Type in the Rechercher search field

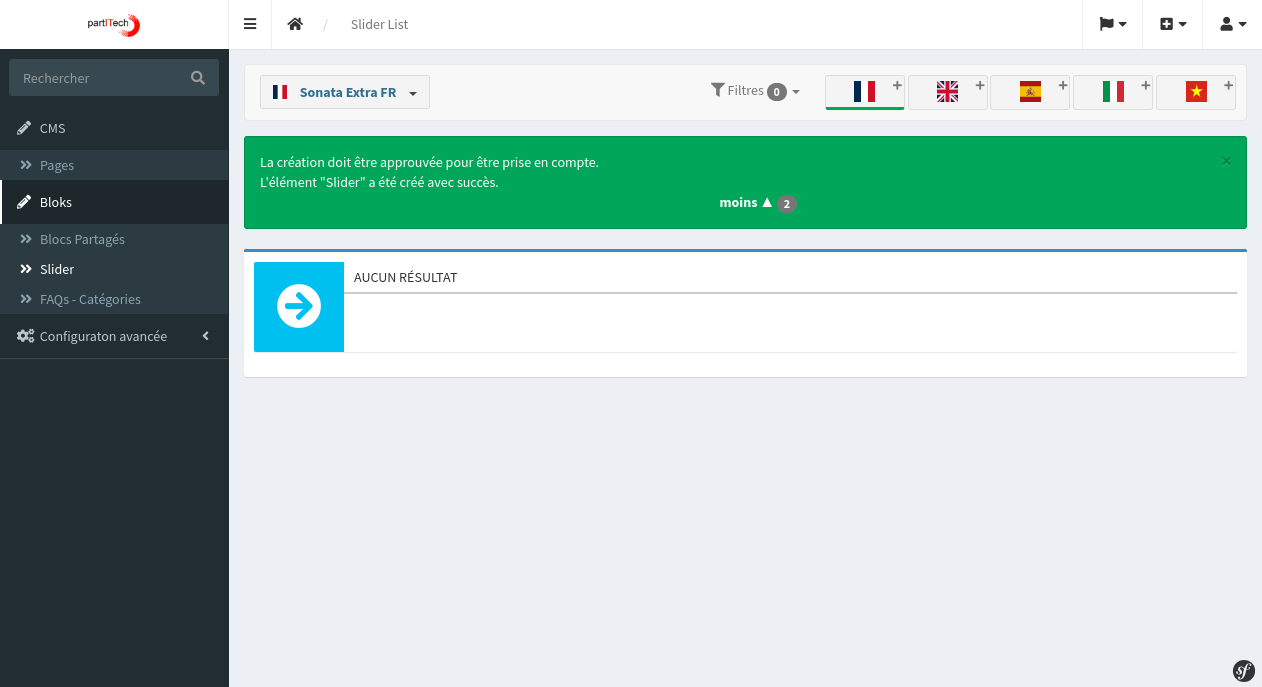[100, 78]
